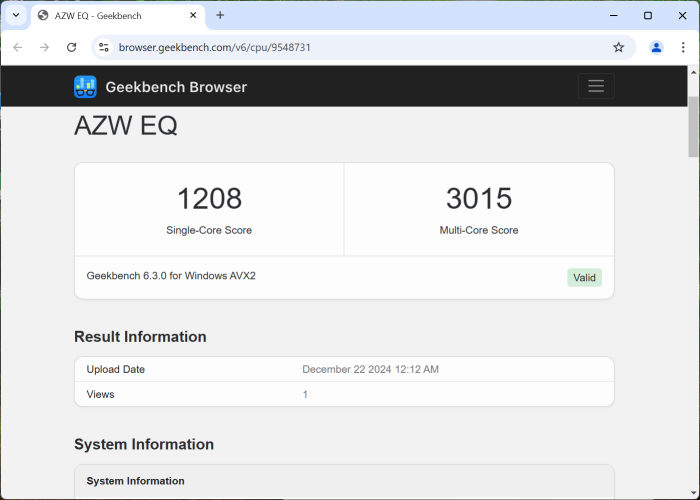Maximize the Chrome window

pyautogui.click(x=648, y=15)
